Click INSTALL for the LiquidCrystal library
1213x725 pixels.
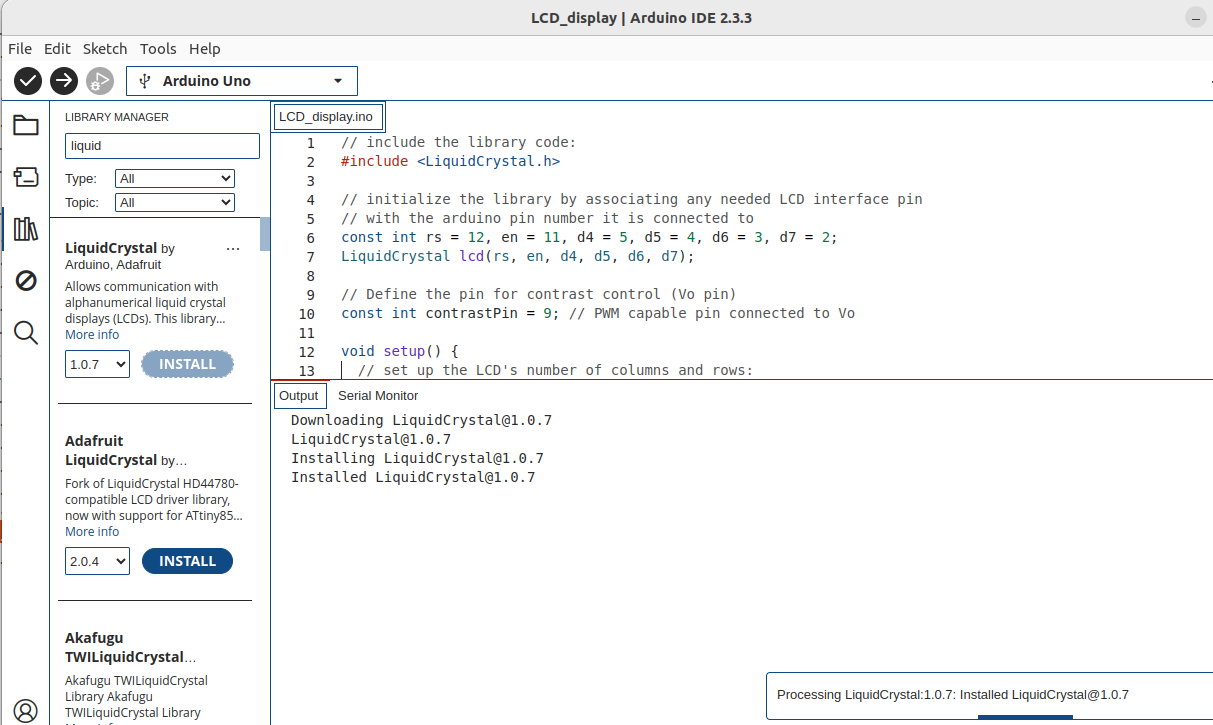[187, 364]
